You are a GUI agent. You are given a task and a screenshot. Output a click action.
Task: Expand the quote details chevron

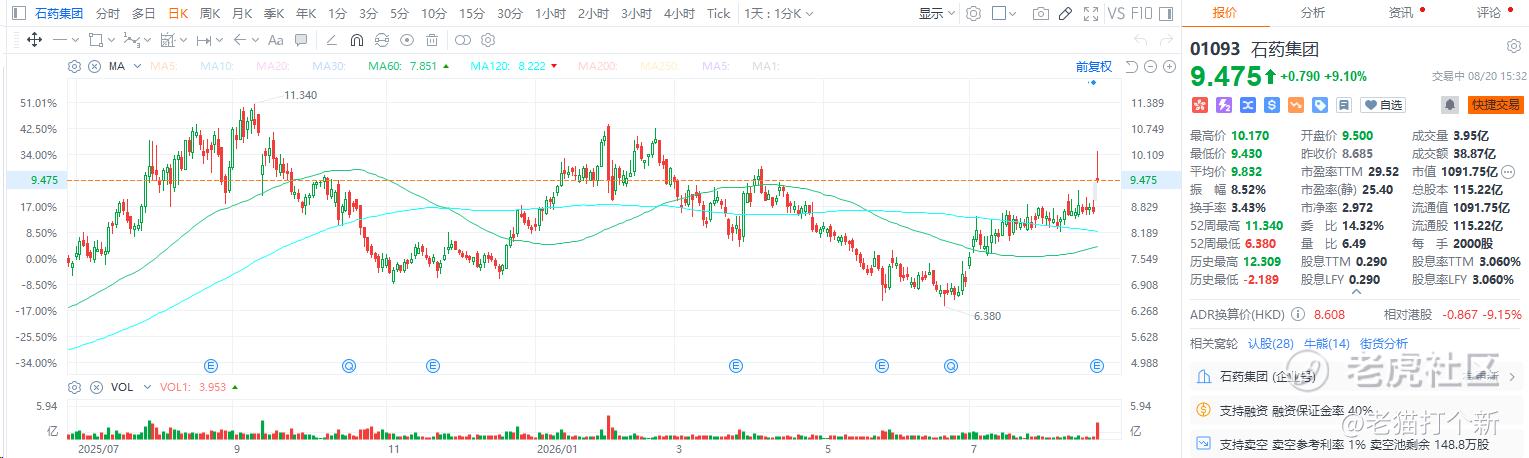tap(1356, 294)
